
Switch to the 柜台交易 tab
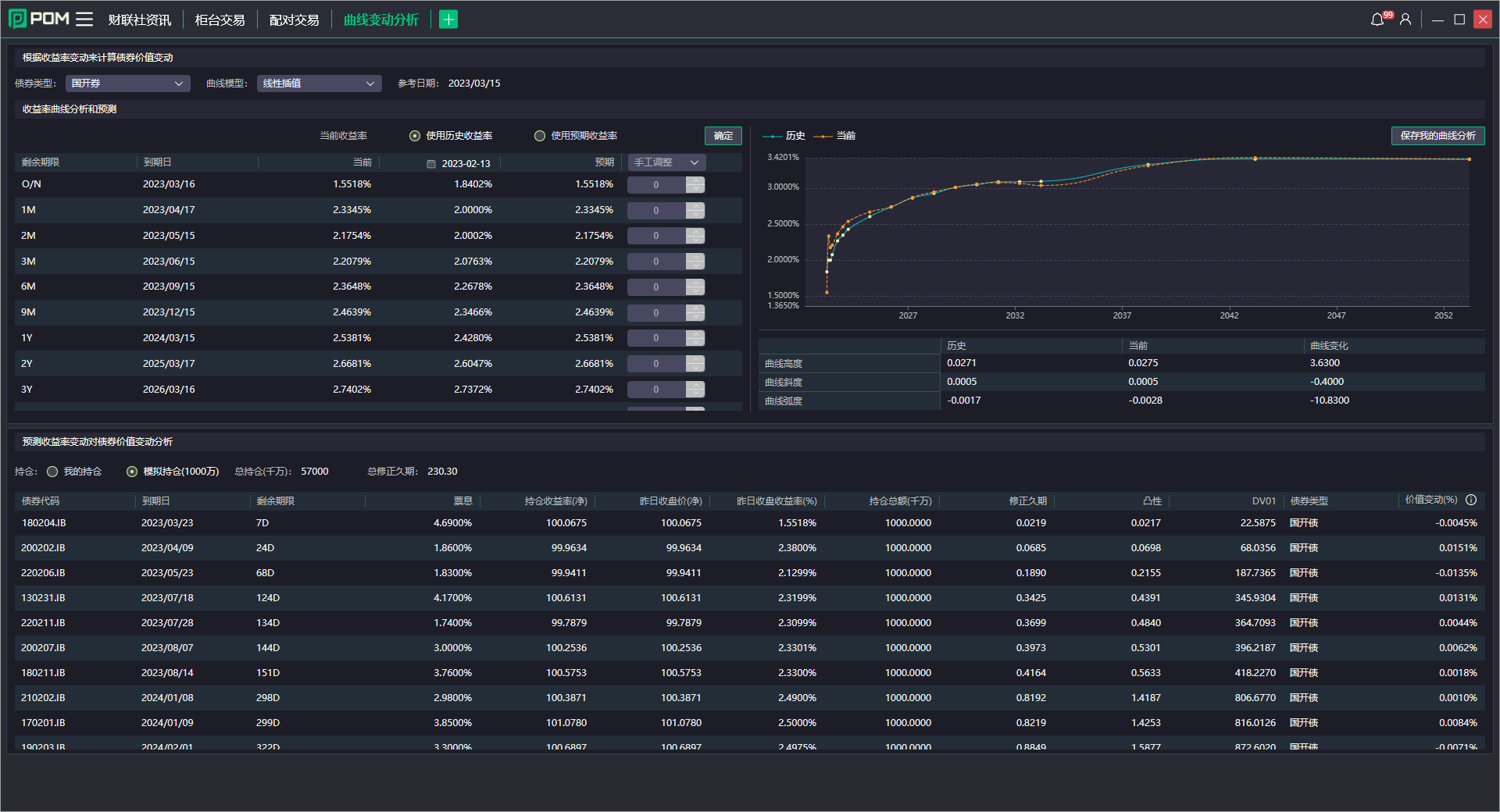tap(220, 20)
